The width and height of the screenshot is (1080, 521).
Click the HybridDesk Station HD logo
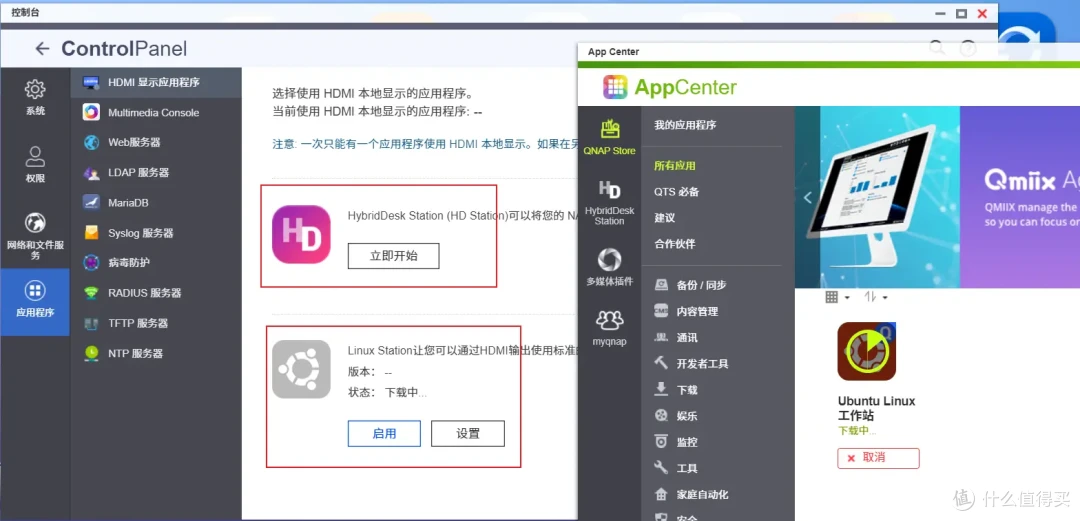coord(301,234)
